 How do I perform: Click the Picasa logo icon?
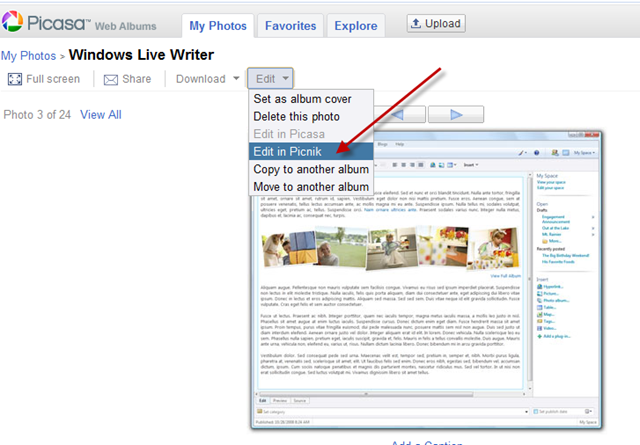coord(13,21)
